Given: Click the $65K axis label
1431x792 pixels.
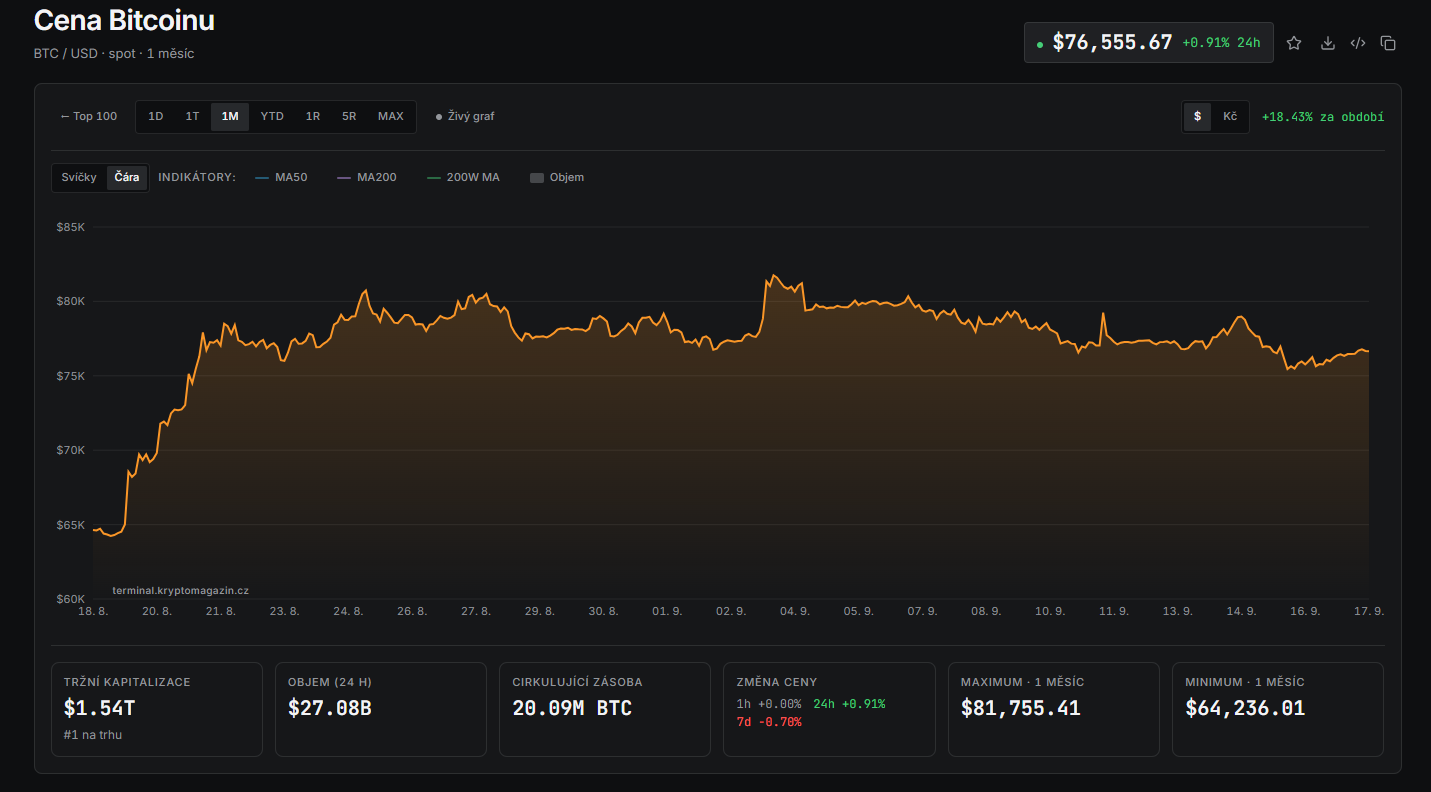Looking at the screenshot, I should [x=71, y=525].
